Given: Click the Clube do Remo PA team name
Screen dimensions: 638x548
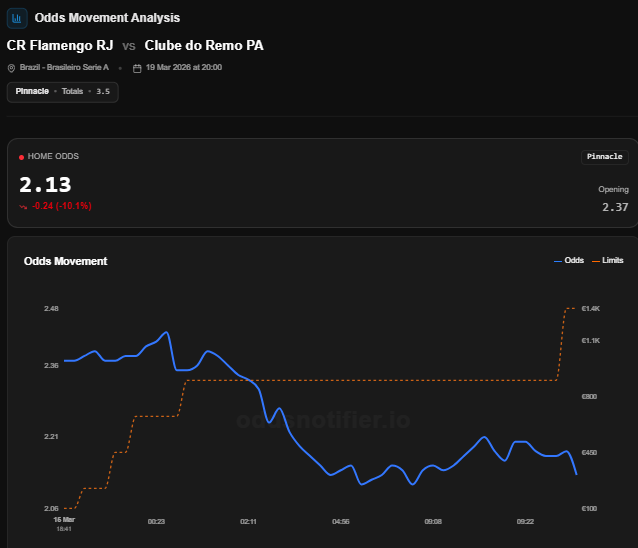Looking at the screenshot, I should [204, 45].
